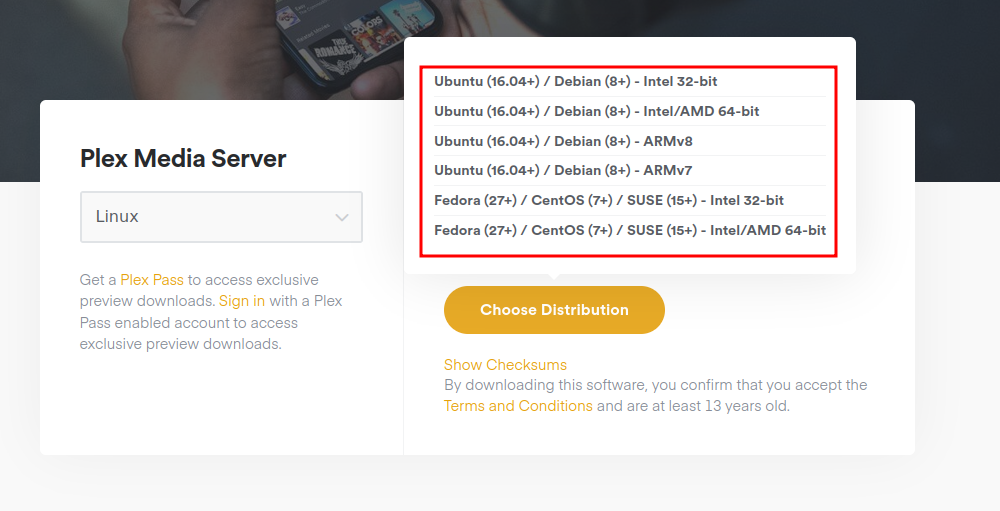Viewport: 1000px width, 511px height.
Task: Click the Plex Media Server heading
Action: click(x=183, y=159)
